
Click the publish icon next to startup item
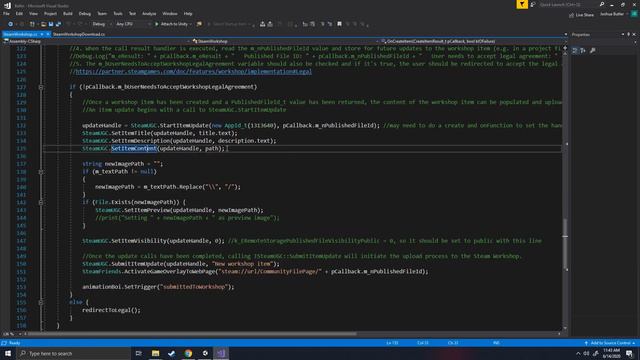pos(262,24)
